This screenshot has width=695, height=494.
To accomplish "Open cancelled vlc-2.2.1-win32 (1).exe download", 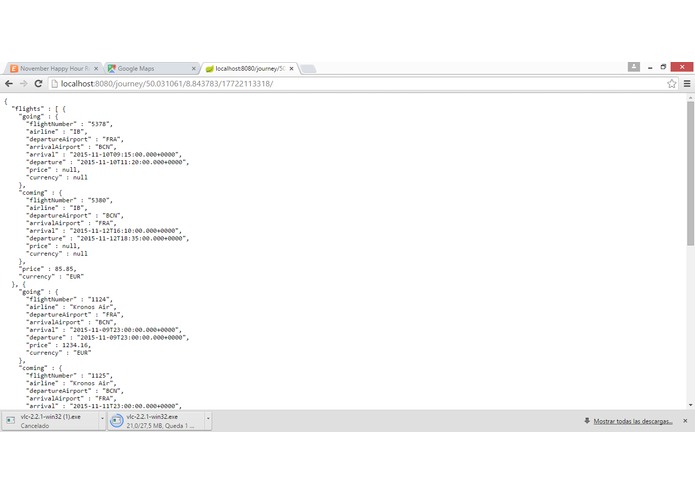I will (50, 421).
